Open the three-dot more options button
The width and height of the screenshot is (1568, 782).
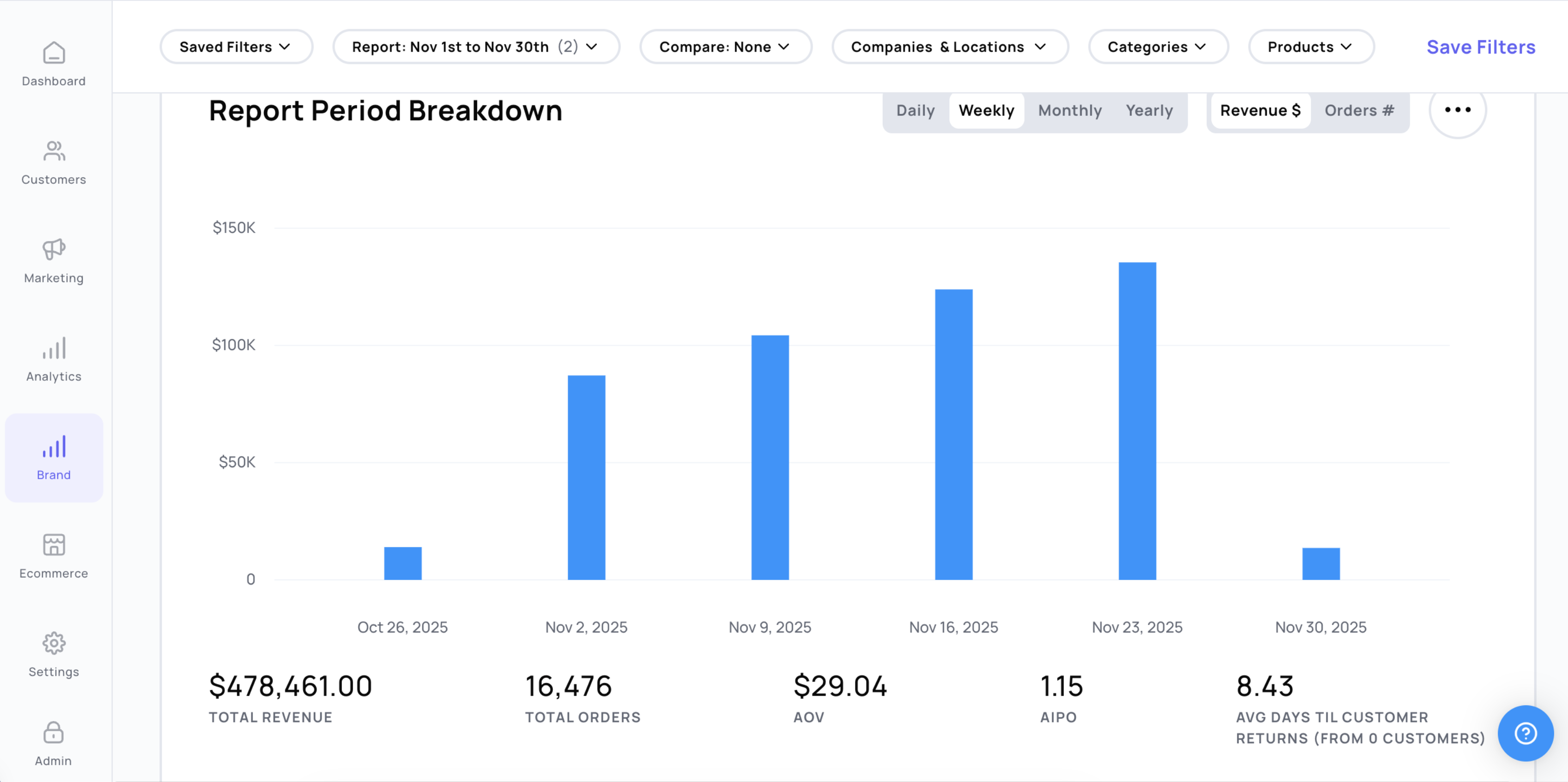tap(1457, 110)
